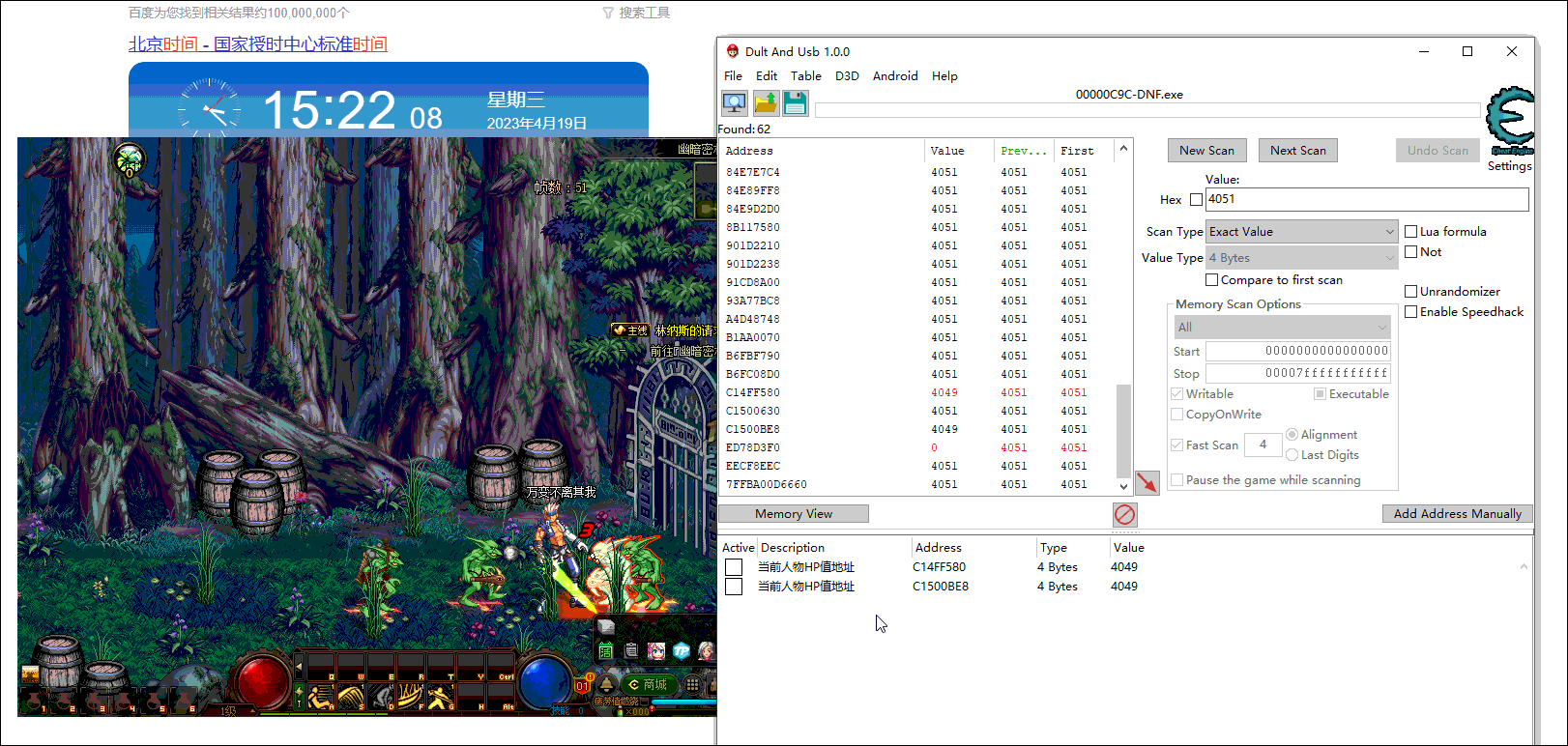This screenshot has width=1568, height=746.
Task: Click the scan progress bar
Action: tap(1147, 110)
